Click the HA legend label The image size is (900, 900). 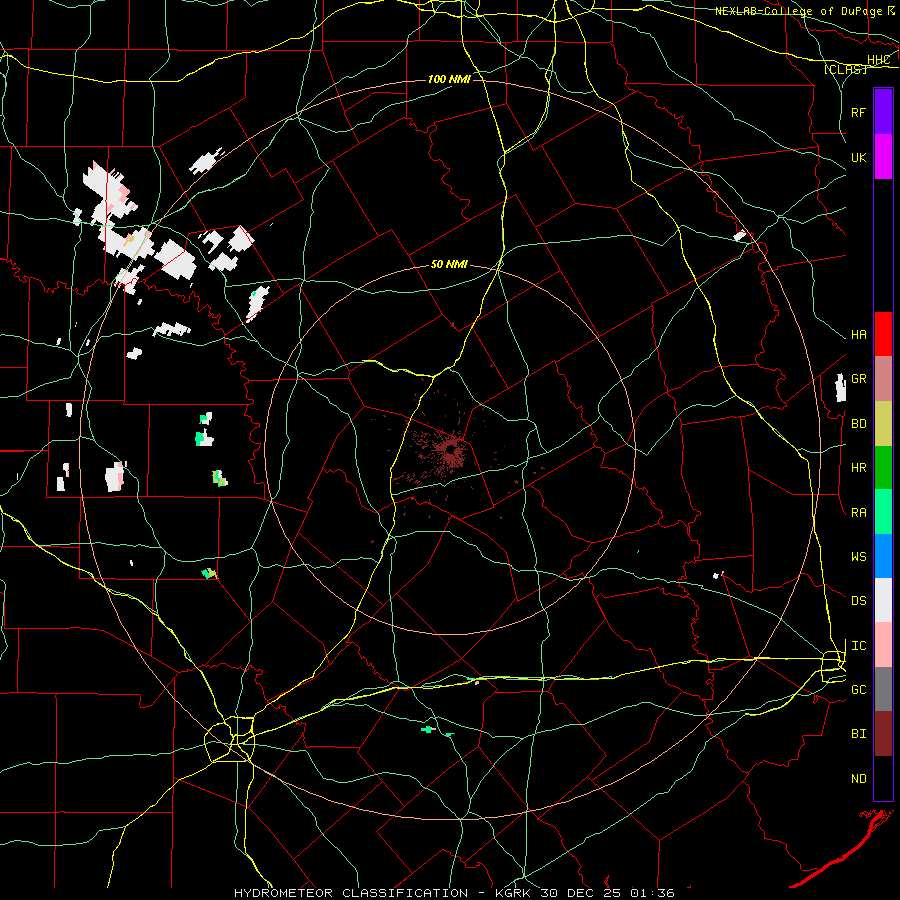(858, 334)
